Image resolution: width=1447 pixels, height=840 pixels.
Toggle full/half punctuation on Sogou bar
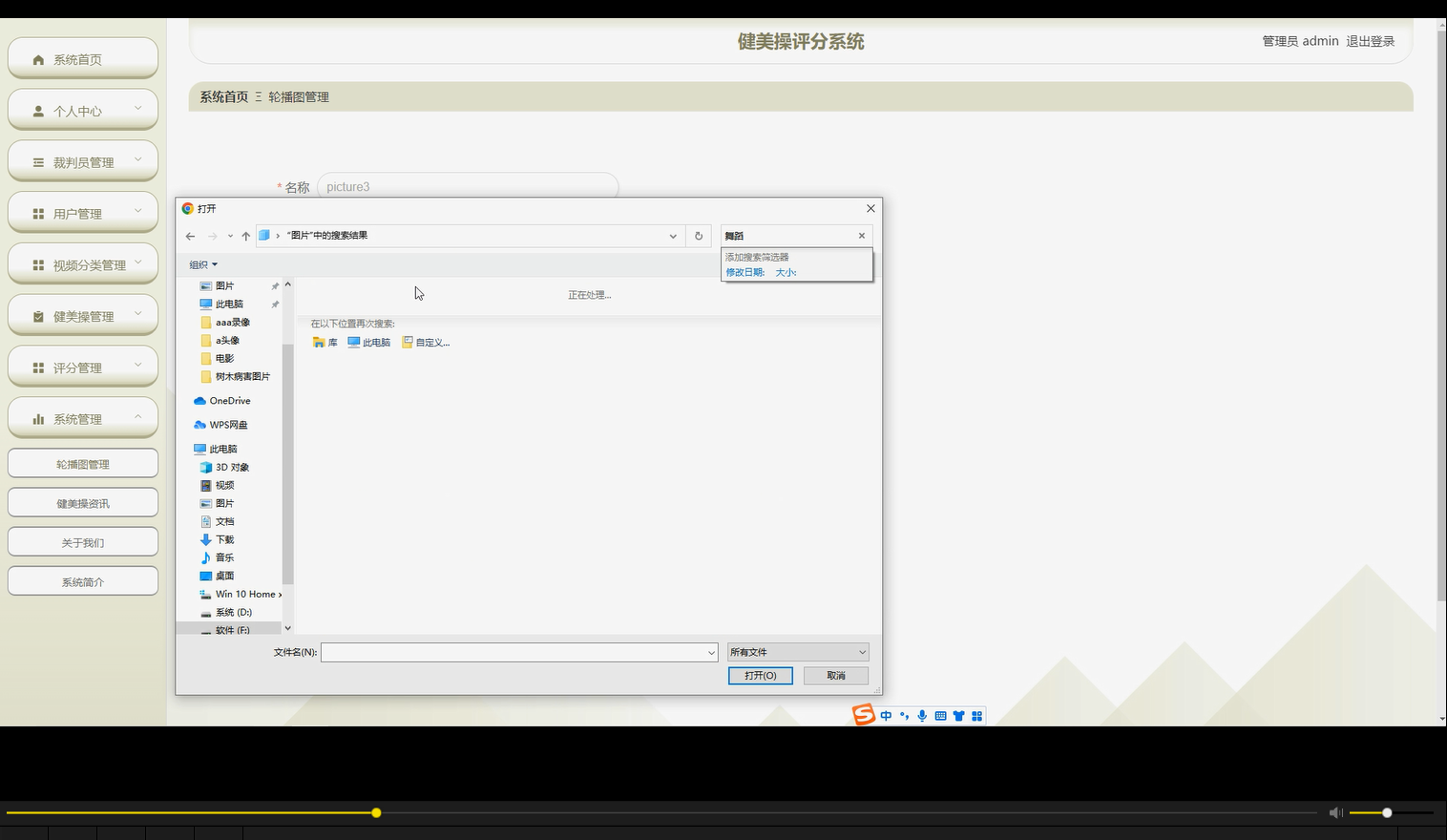coord(903,715)
